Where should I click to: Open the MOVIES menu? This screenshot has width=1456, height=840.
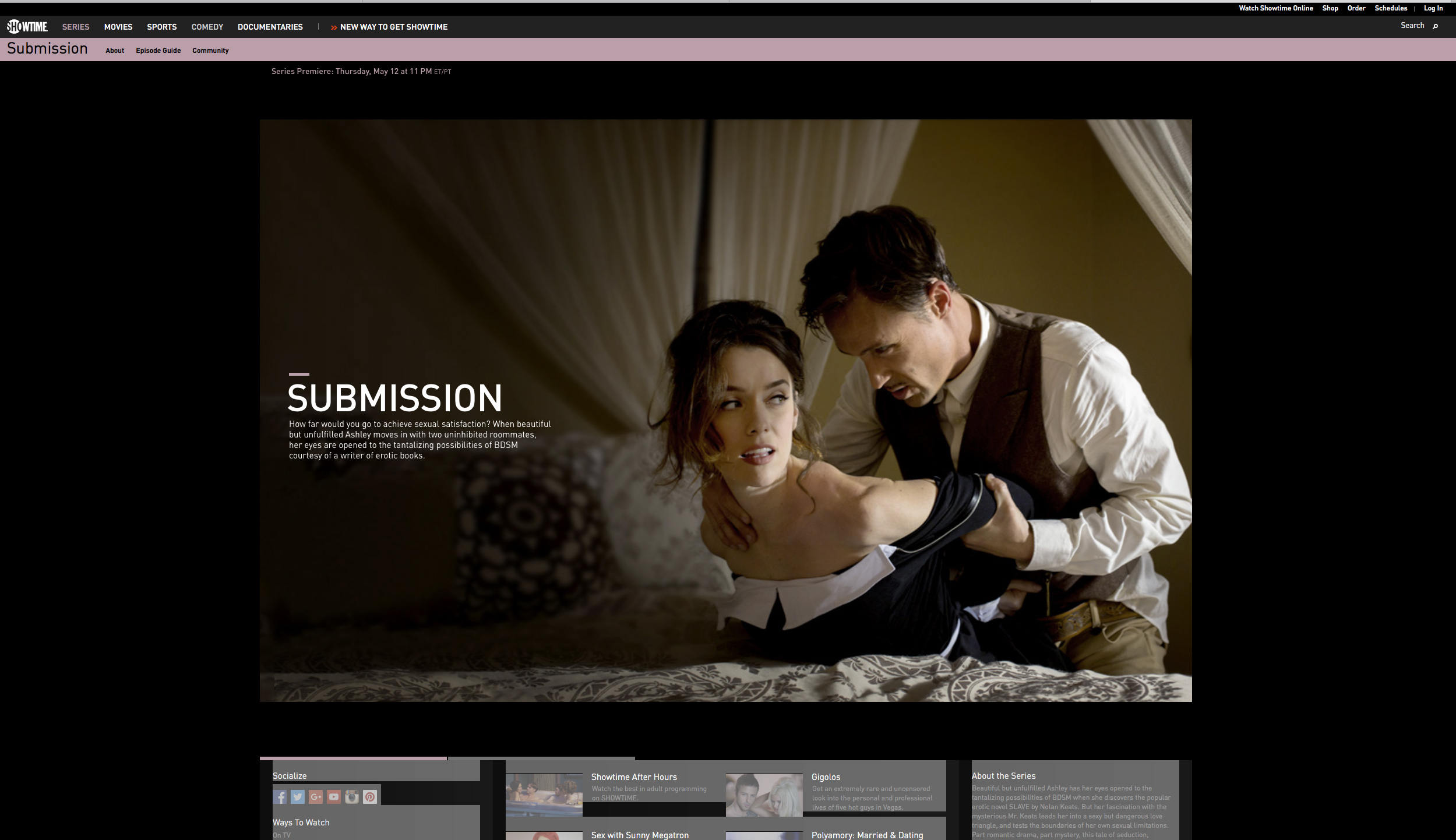118,27
